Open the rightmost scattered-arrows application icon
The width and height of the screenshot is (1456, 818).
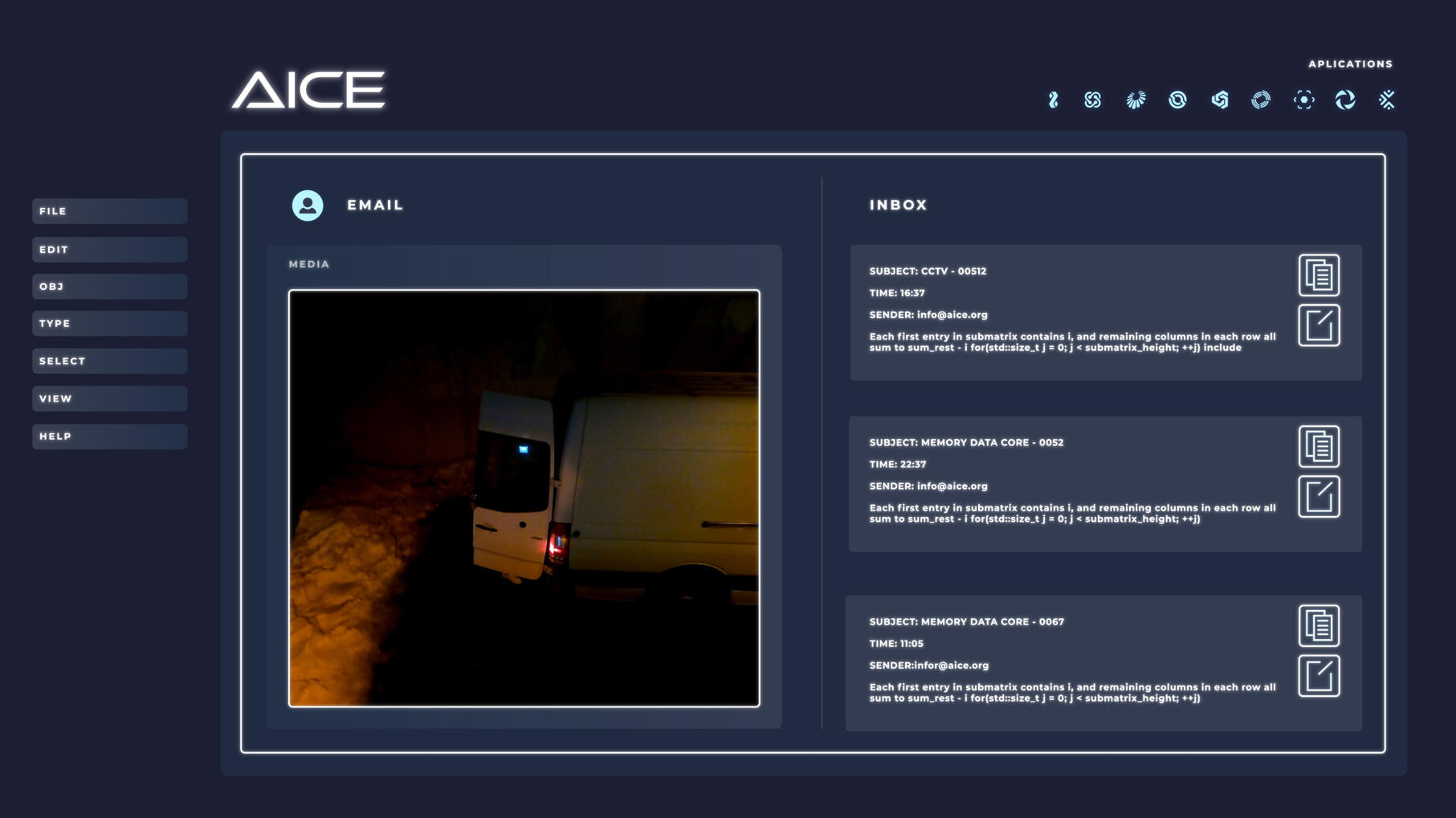[1386, 100]
